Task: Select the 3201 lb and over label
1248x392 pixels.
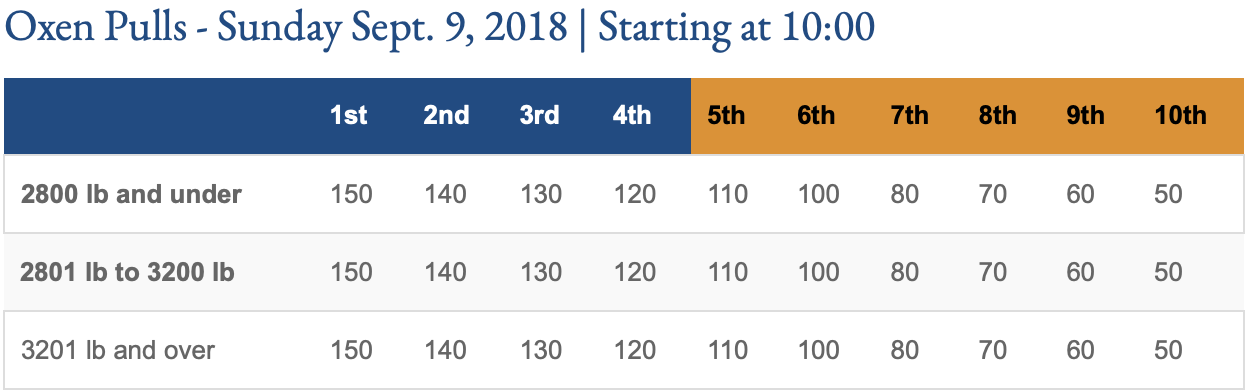Action: click(118, 350)
